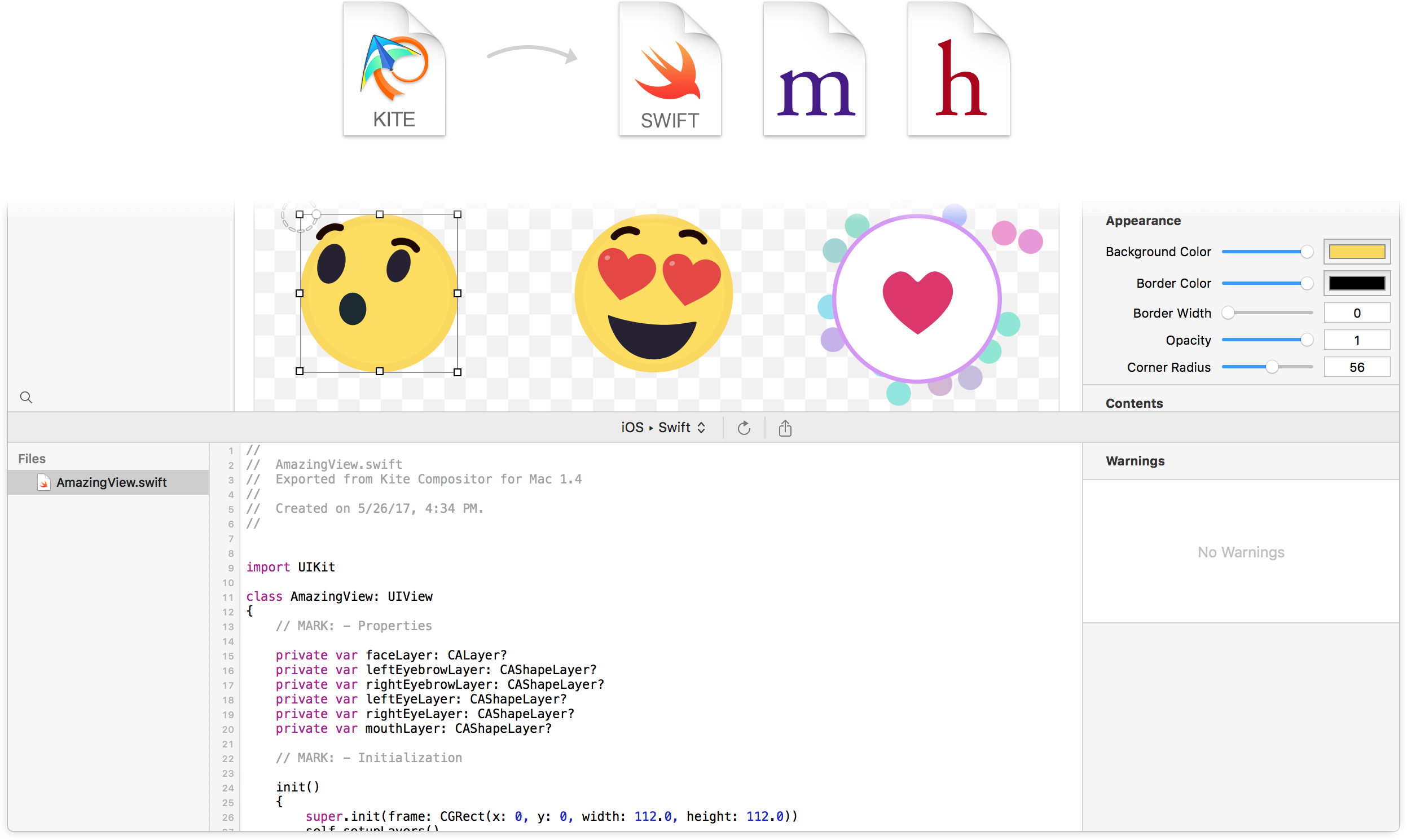Click the Border Color alpha slider

pos(1267,283)
